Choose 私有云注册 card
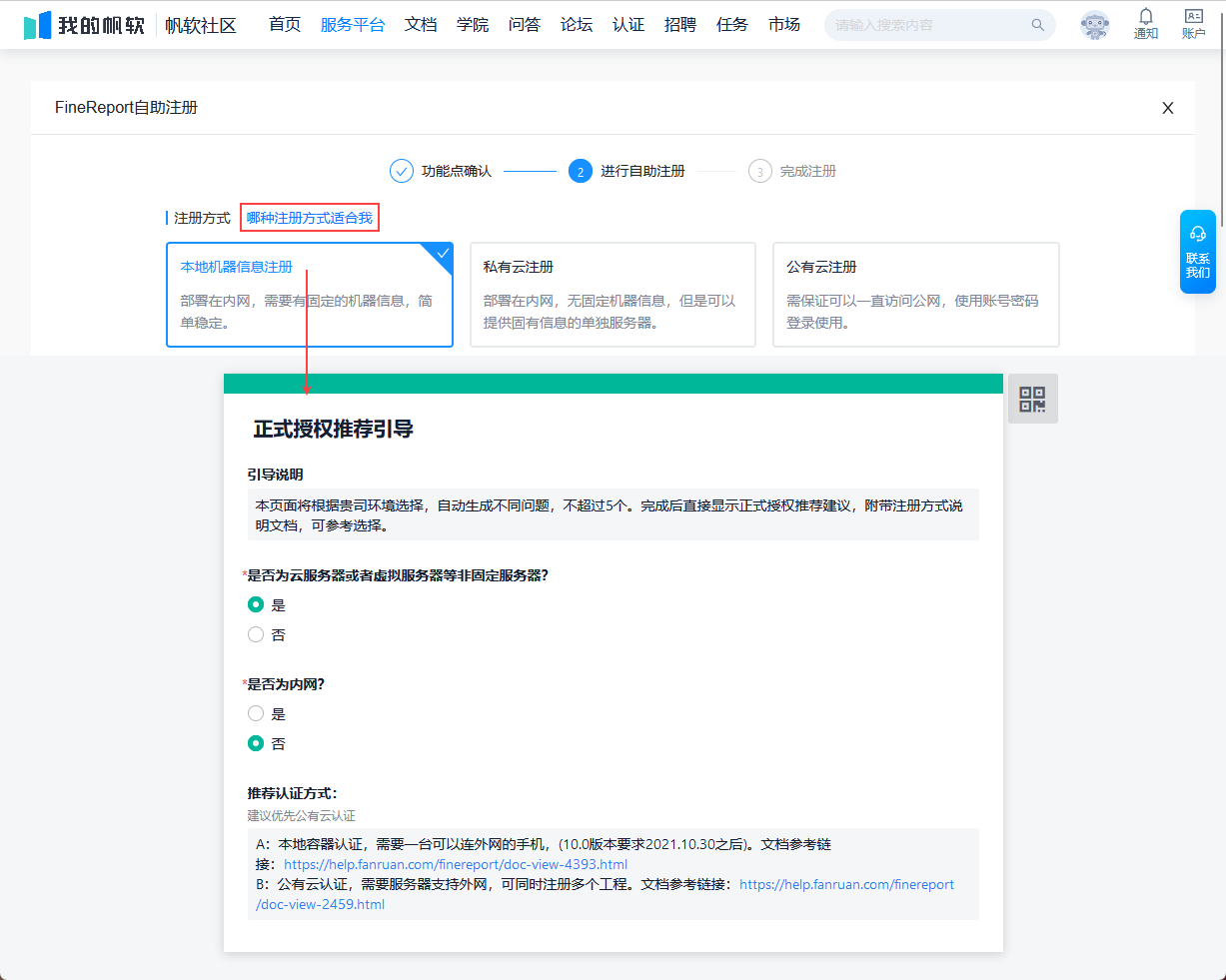Viewport: 1226px width, 980px height. [x=613, y=295]
